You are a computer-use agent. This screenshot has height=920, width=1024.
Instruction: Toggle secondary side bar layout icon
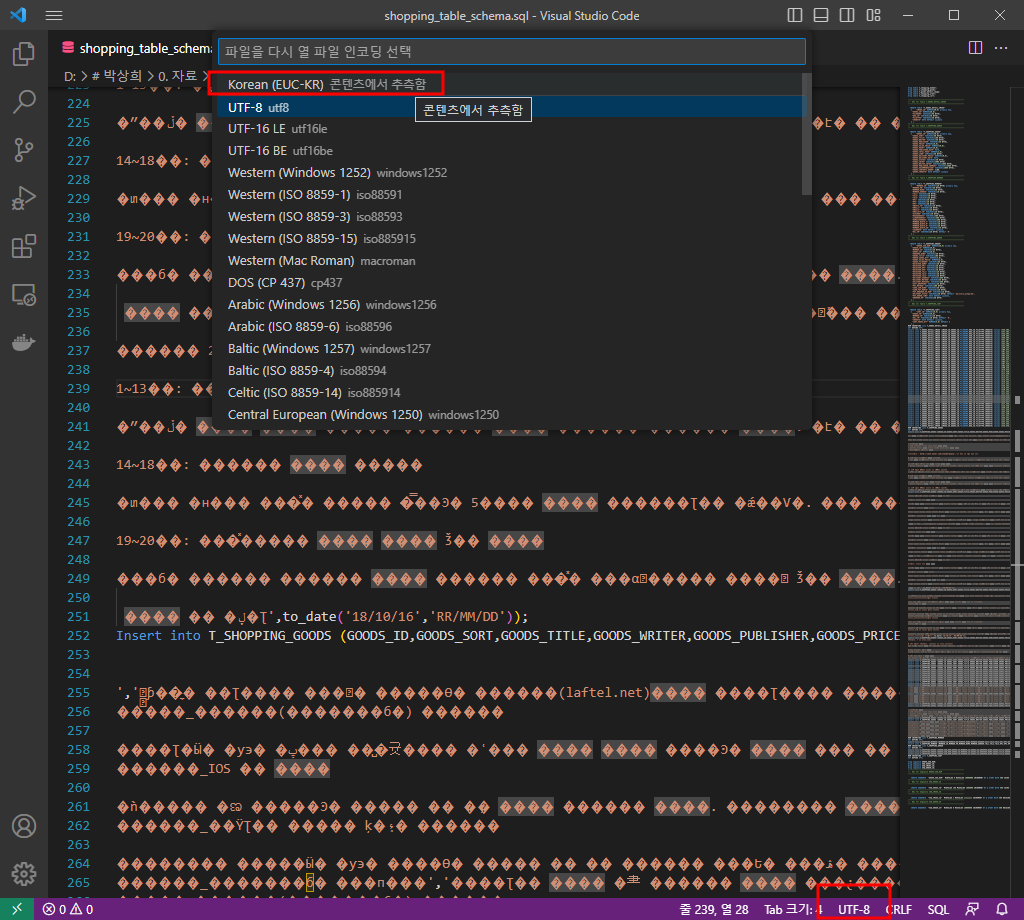click(847, 15)
